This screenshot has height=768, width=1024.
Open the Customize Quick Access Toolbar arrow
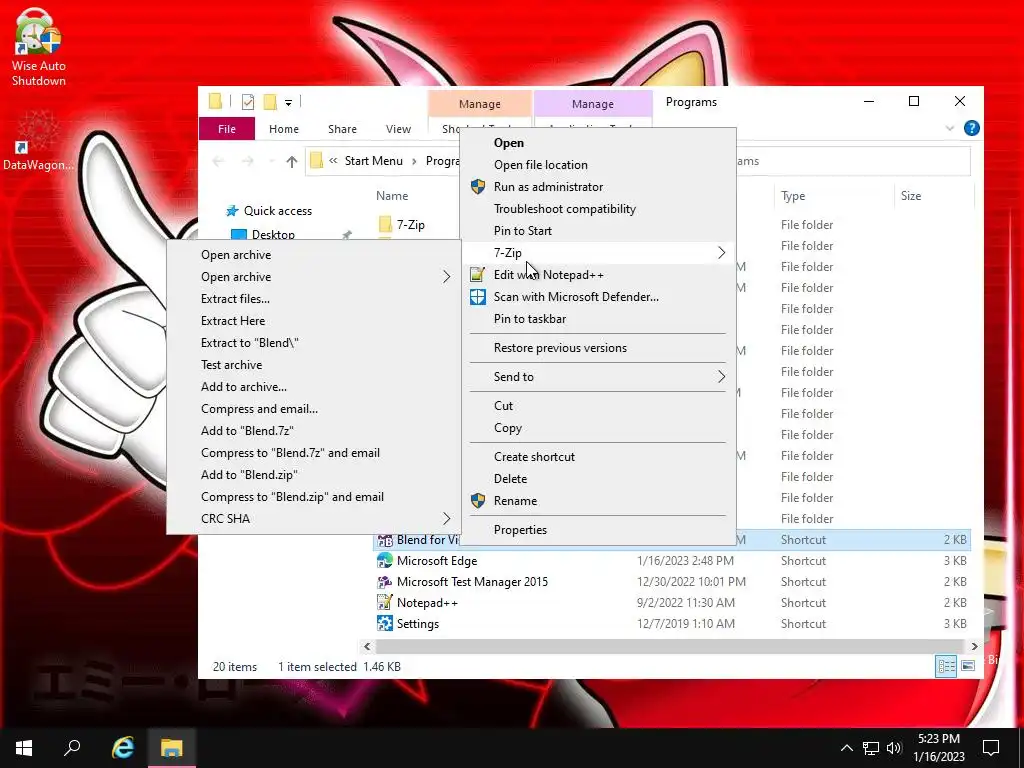coord(288,103)
